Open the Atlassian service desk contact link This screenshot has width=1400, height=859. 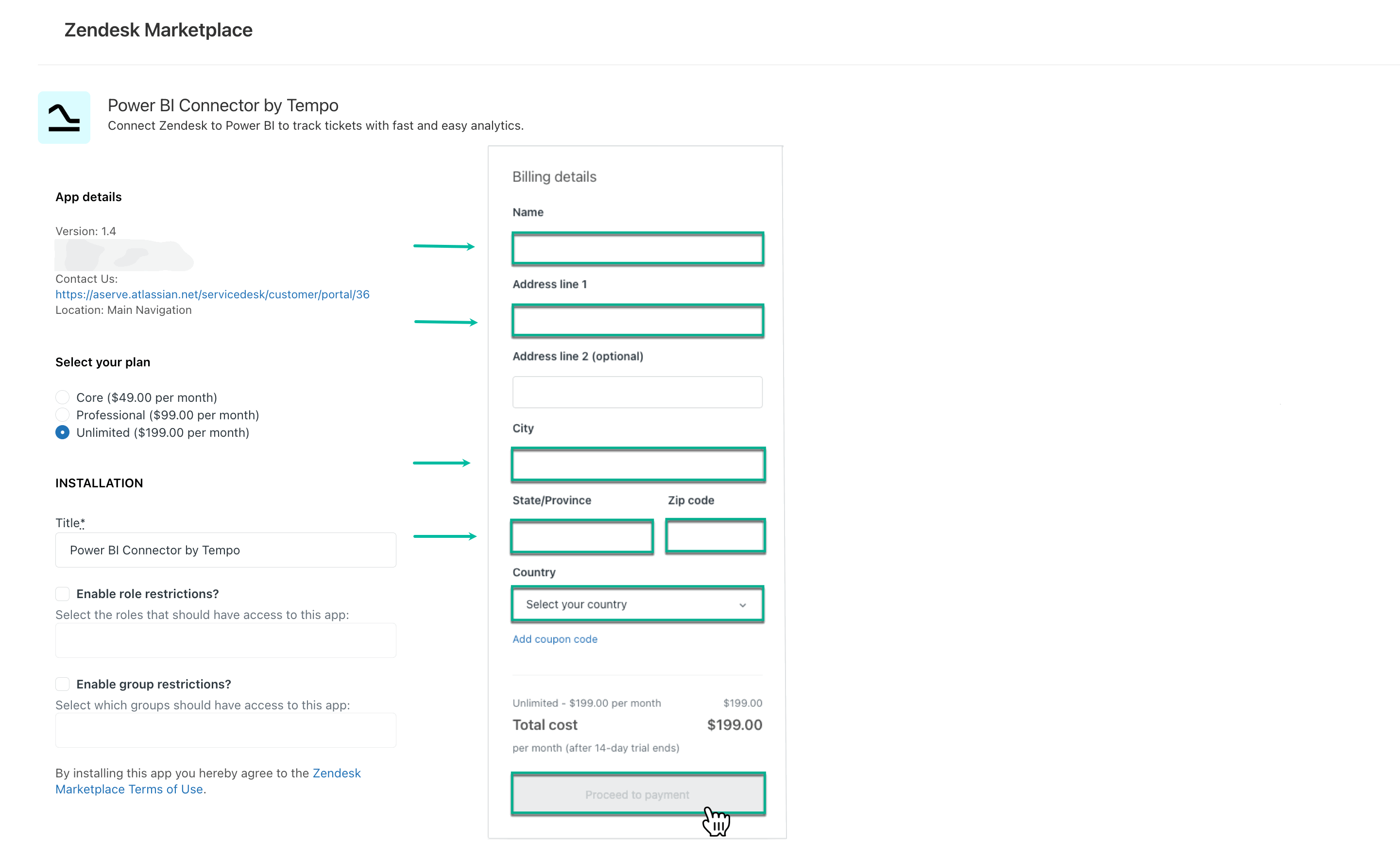tap(212, 294)
